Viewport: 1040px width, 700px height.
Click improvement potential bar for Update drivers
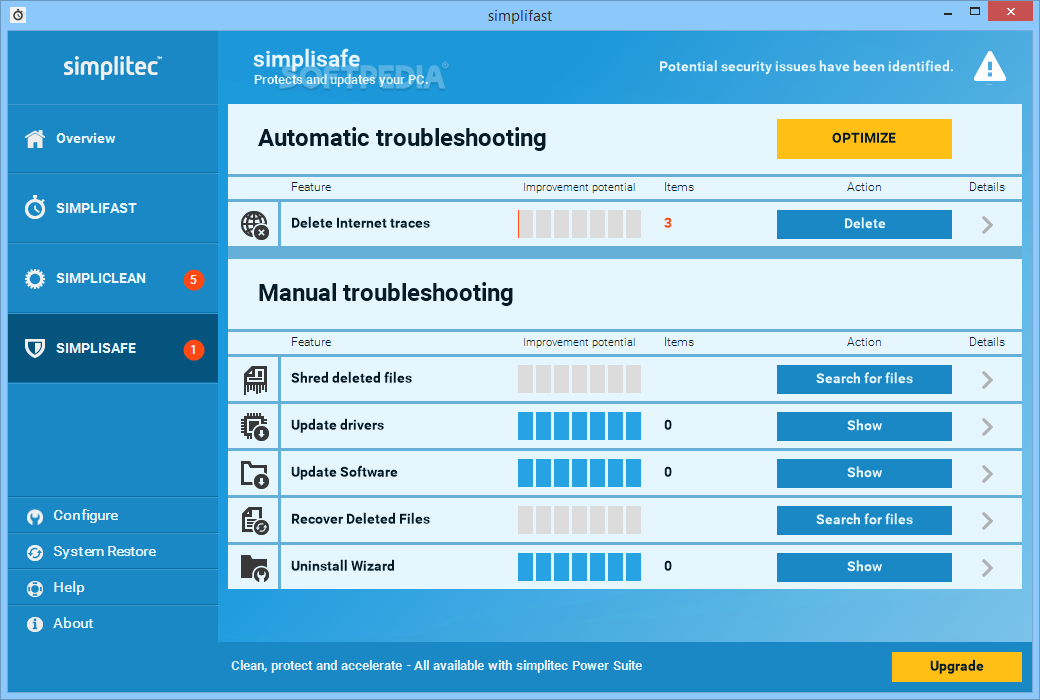(579, 426)
